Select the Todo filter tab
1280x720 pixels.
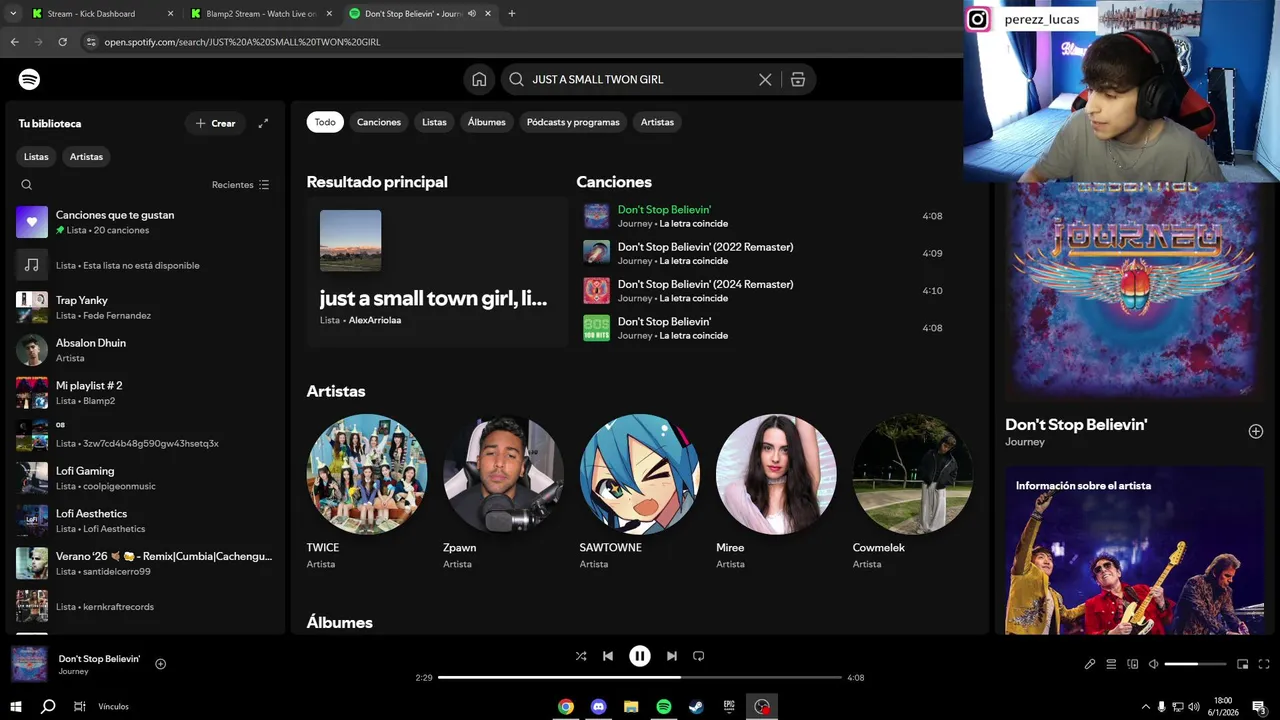pyautogui.click(x=325, y=122)
